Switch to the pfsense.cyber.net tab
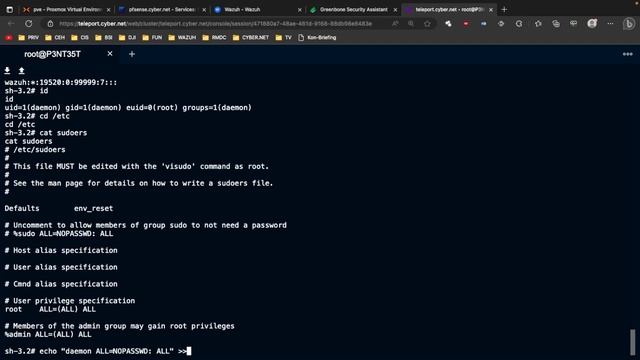The height and width of the screenshot is (360, 640). 162,9
